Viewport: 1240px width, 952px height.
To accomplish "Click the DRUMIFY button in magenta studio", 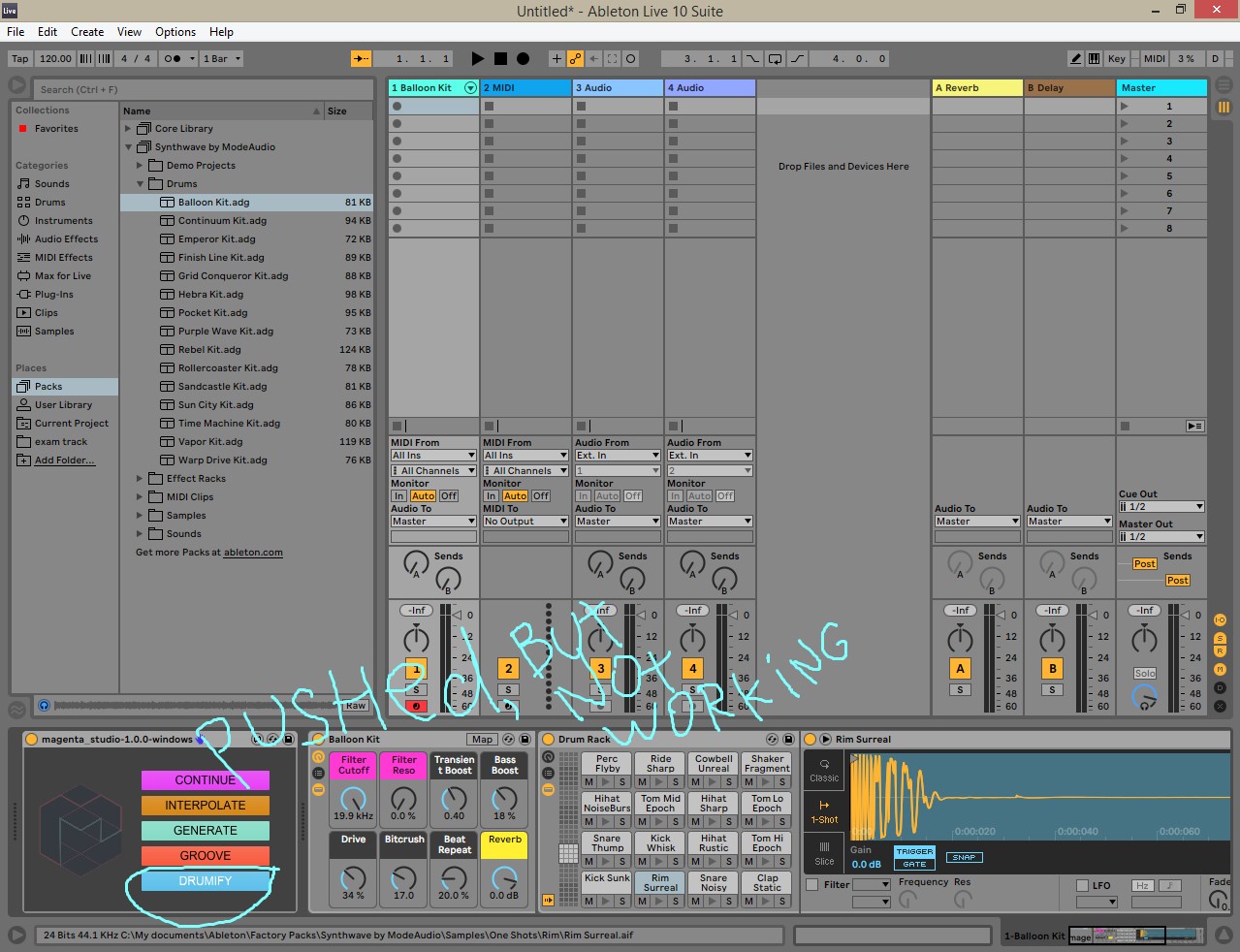I will coord(206,881).
